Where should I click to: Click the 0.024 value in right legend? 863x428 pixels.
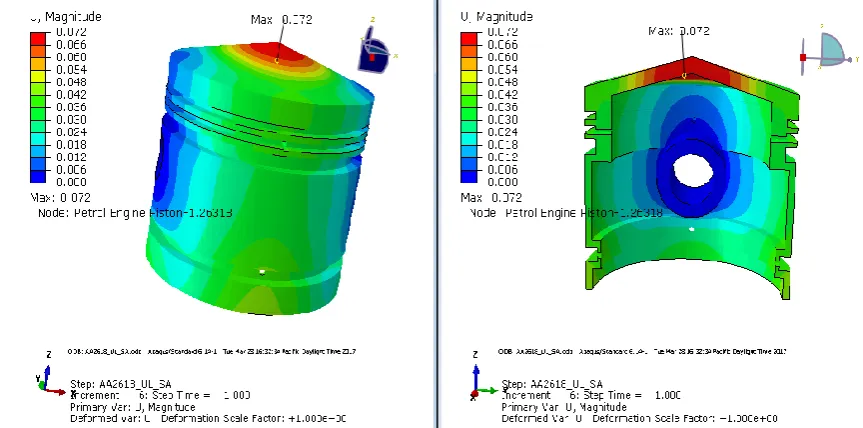click(x=502, y=133)
